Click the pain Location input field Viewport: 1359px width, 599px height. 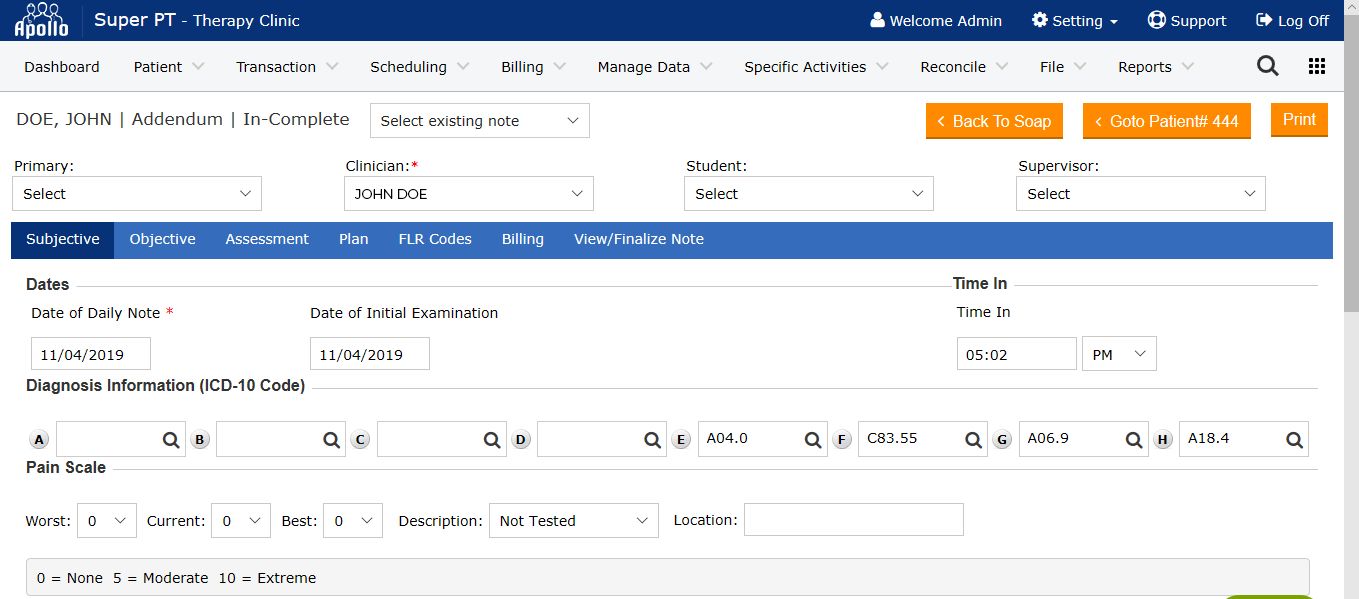click(853, 520)
